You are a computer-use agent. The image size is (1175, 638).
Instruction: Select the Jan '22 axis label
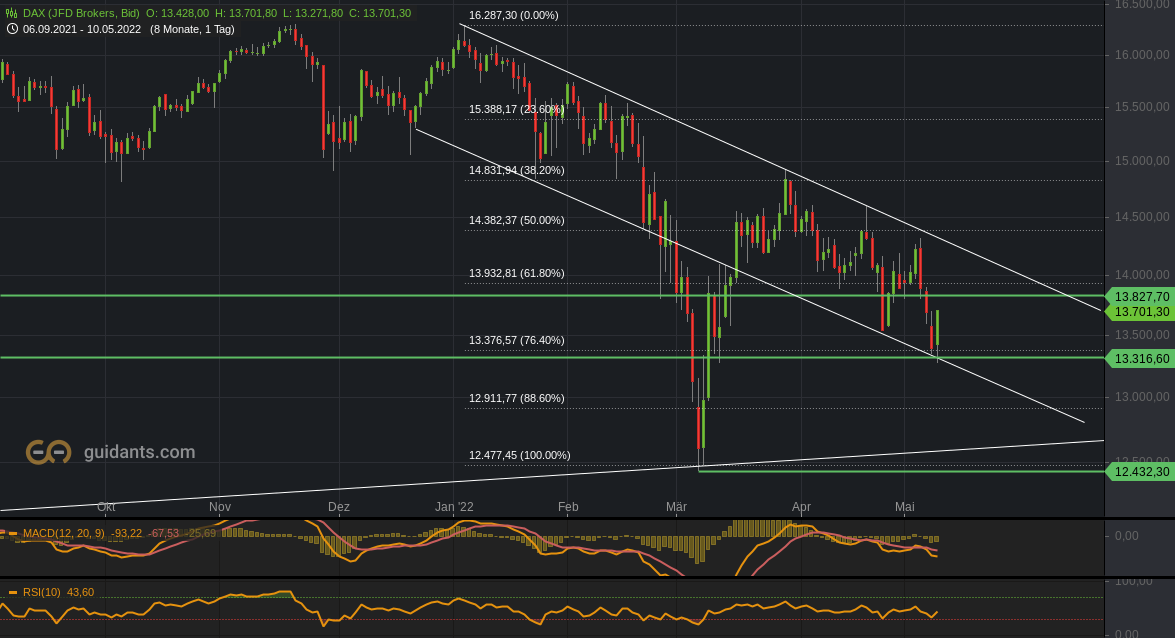point(455,507)
